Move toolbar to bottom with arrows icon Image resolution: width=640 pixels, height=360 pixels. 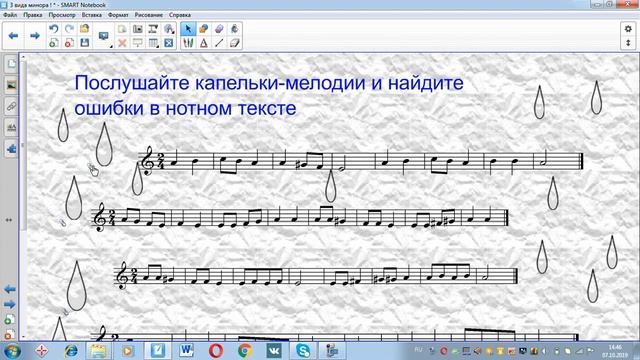[628, 43]
